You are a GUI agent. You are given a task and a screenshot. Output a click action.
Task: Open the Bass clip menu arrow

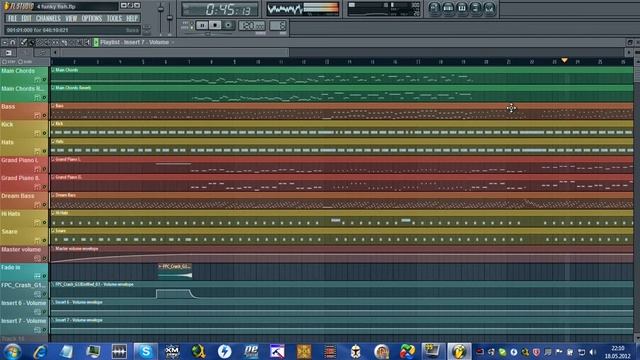[x=53, y=106]
